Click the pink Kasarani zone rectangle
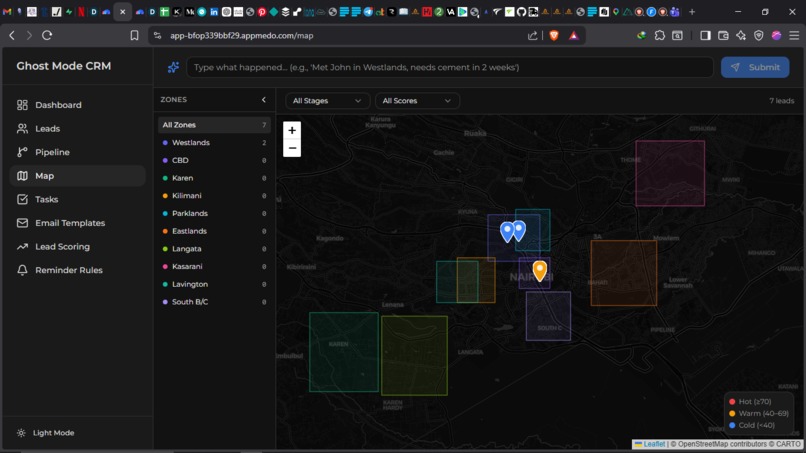Image resolution: width=806 pixels, height=453 pixels. point(670,173)
